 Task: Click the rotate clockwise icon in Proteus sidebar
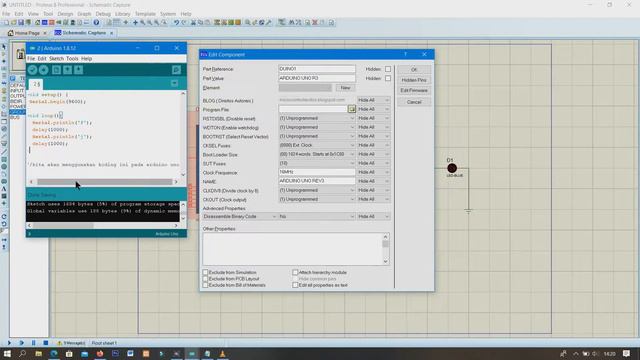[x=4, y=216]
